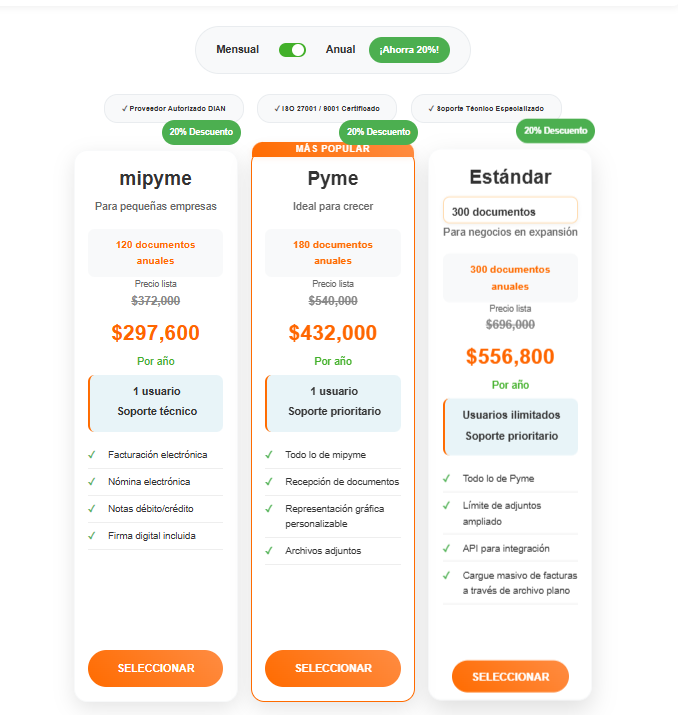The width and height of the screenshot is (678, 715).
Task: Toggle the Mensual/Anual billing switch
Action: tap(292, 50)
